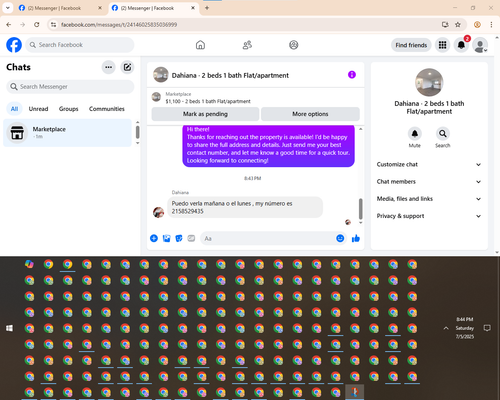Screen dimensions: 500x400
Task: Click the More options button
Action: tap(310, 114)
